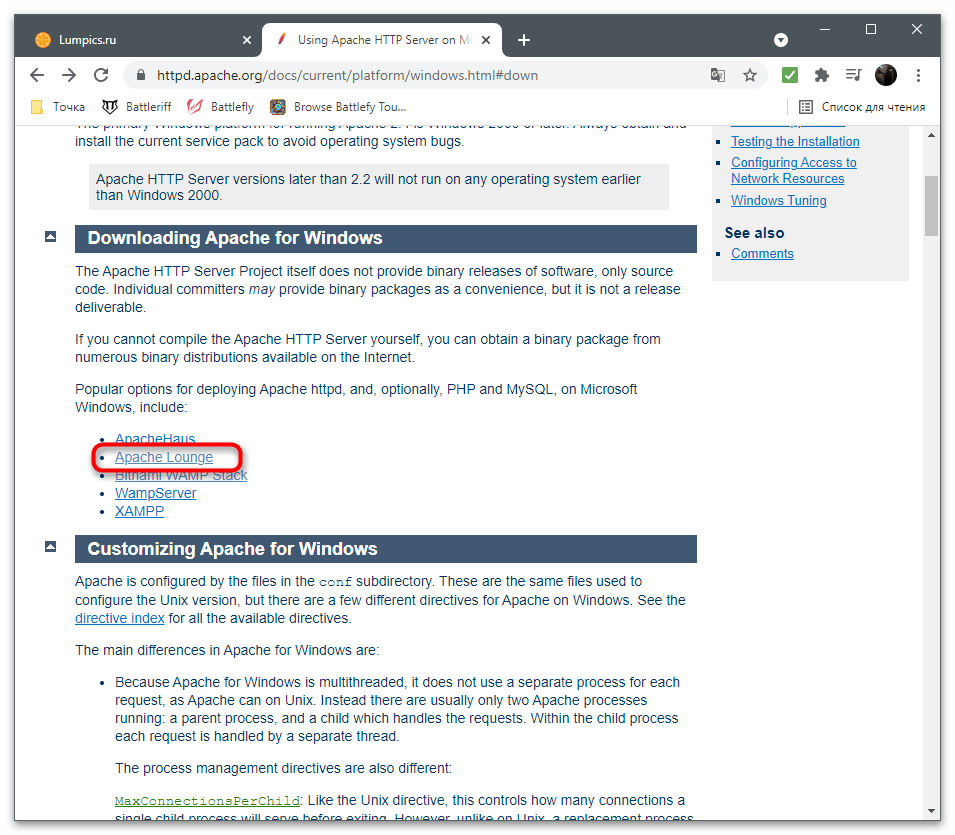The height and width of the screenshot is (835, 955).
Task: Bookmark this page with the star icon
Action: click(x=750, y=75)
